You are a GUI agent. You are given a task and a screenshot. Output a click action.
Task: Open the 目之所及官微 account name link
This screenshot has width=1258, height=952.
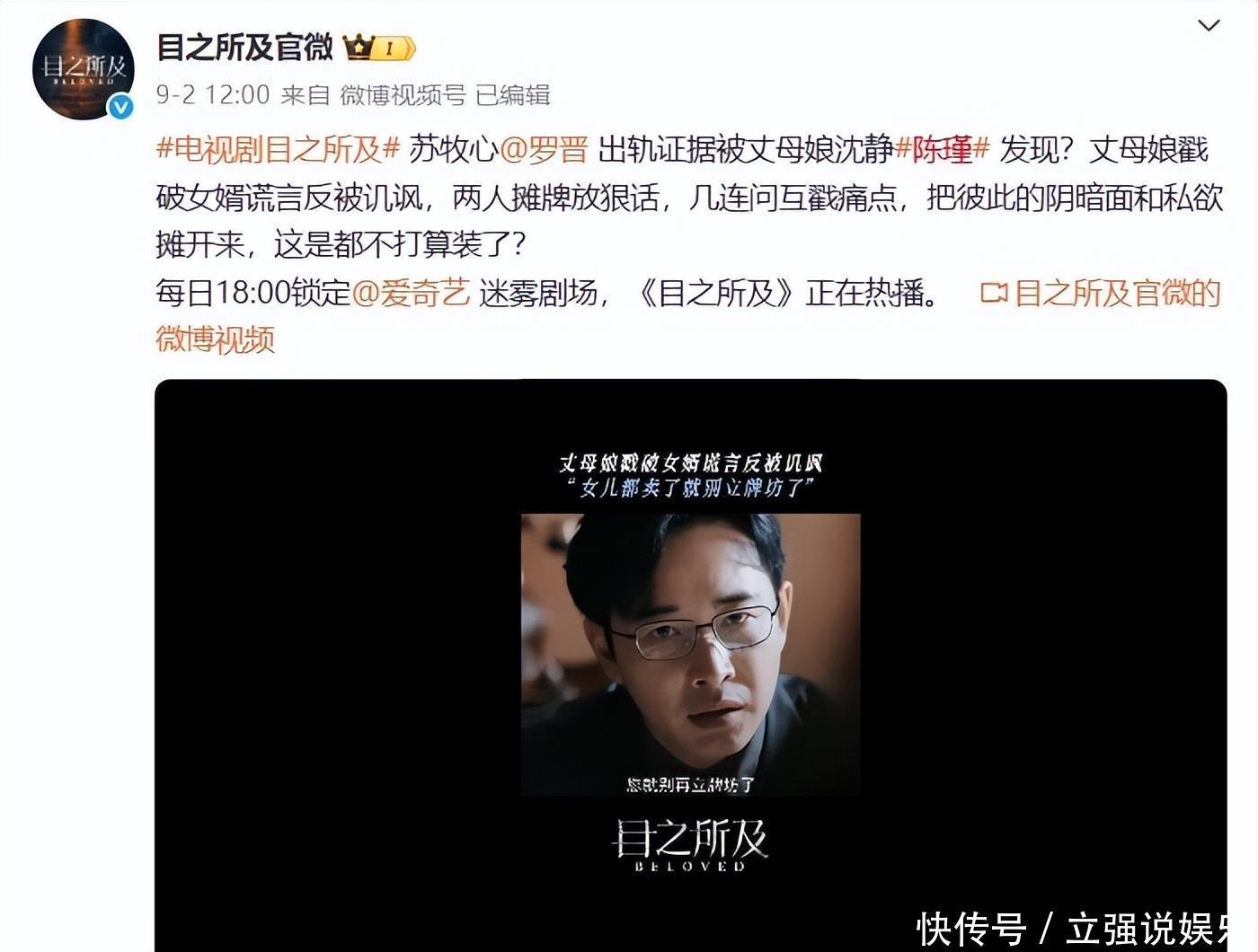coord(244,47)
